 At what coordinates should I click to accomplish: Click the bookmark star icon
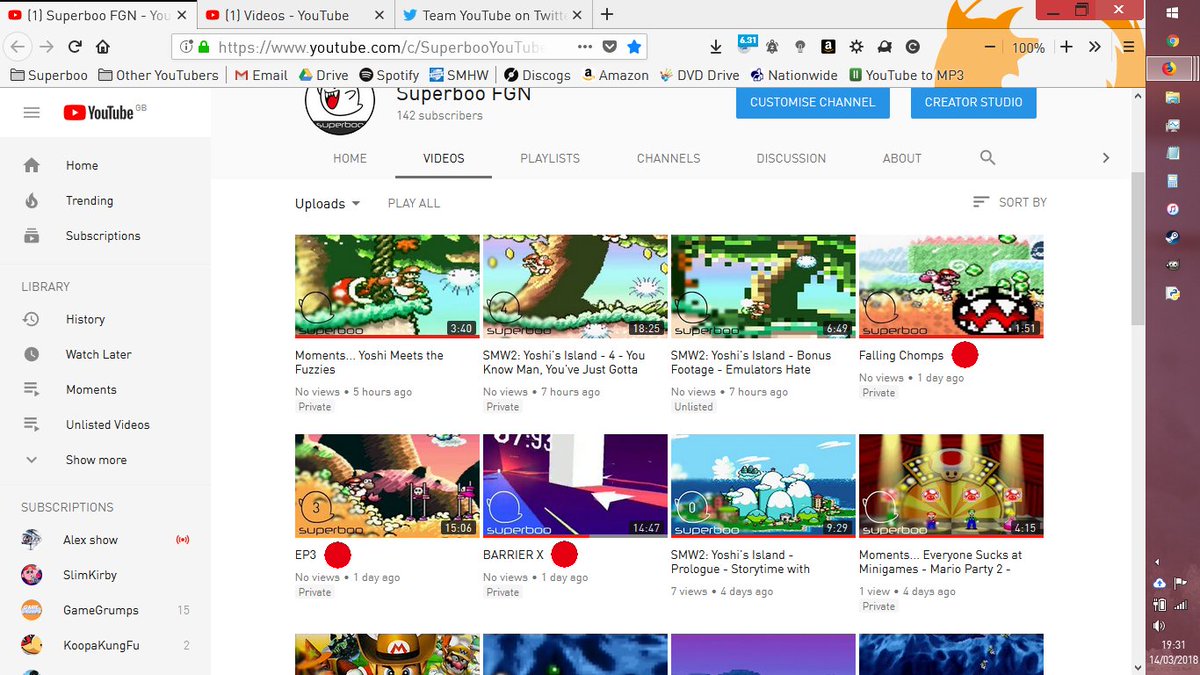633,47
